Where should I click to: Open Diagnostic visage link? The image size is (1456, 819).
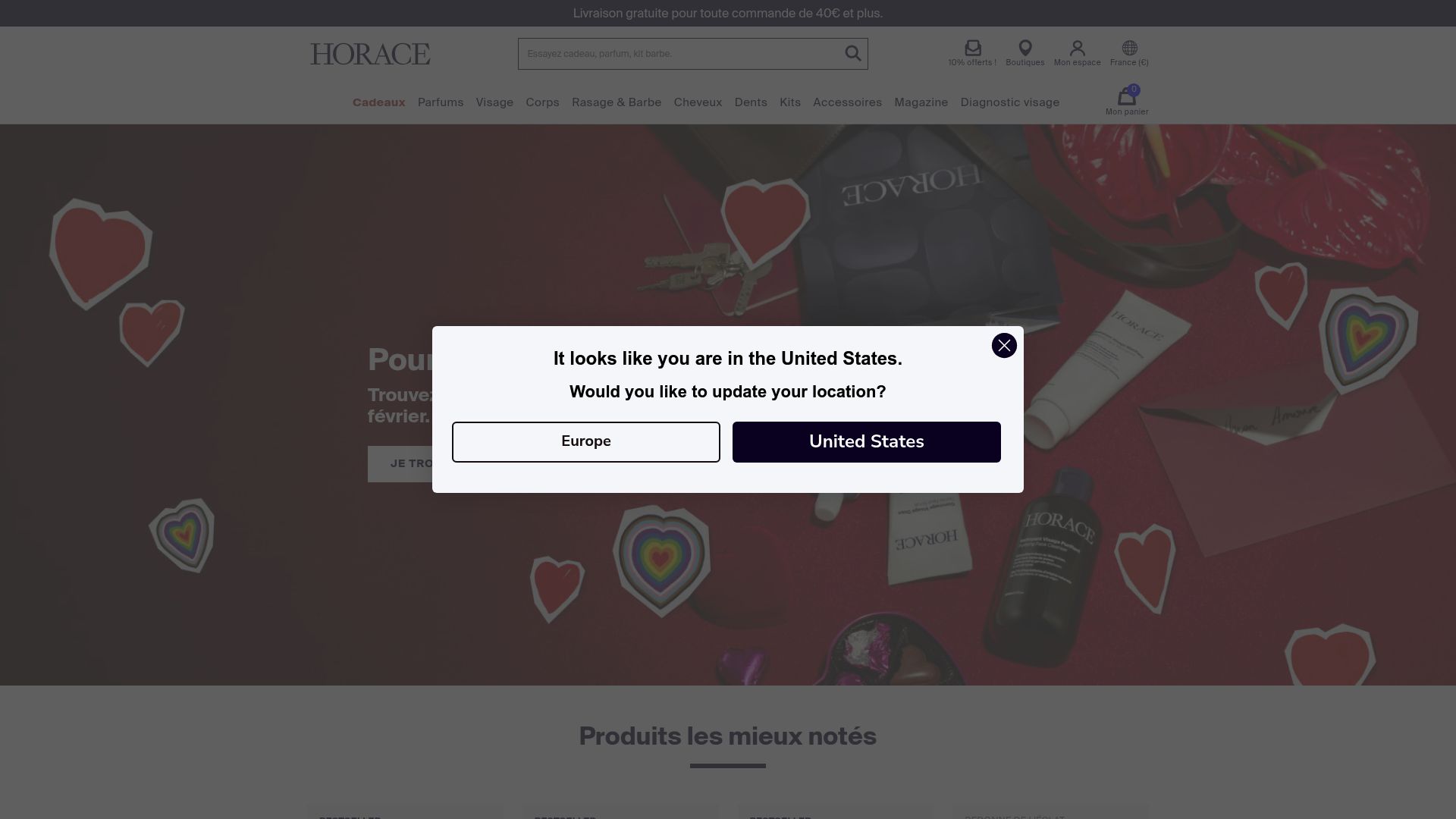tap(1009, 102)
